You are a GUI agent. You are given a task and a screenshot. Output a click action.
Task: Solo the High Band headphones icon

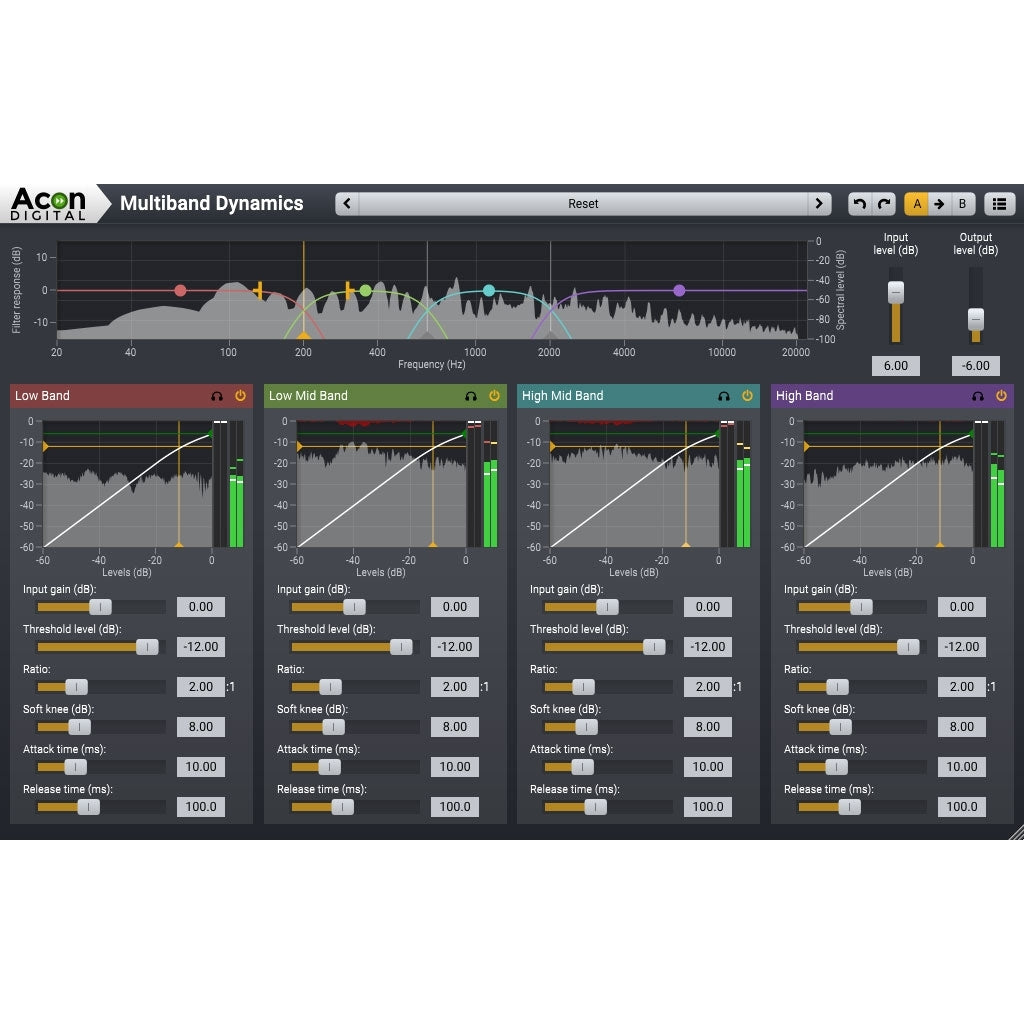978,396
